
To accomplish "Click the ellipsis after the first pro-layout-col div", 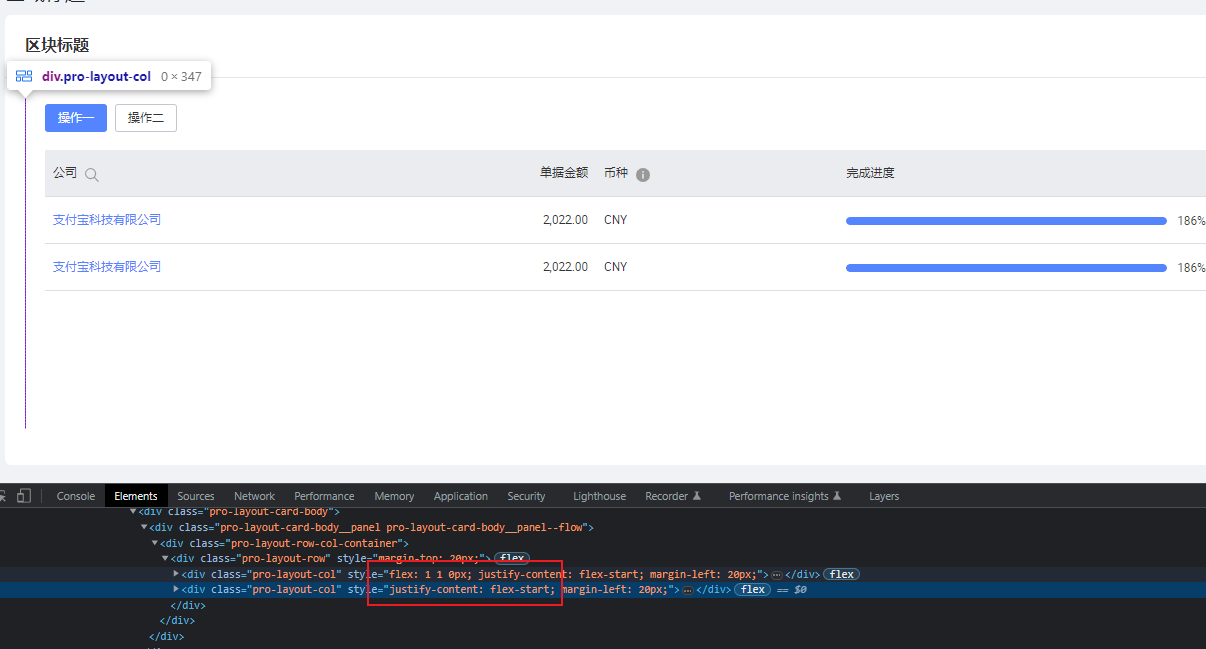I will click(x=777, y=573).
